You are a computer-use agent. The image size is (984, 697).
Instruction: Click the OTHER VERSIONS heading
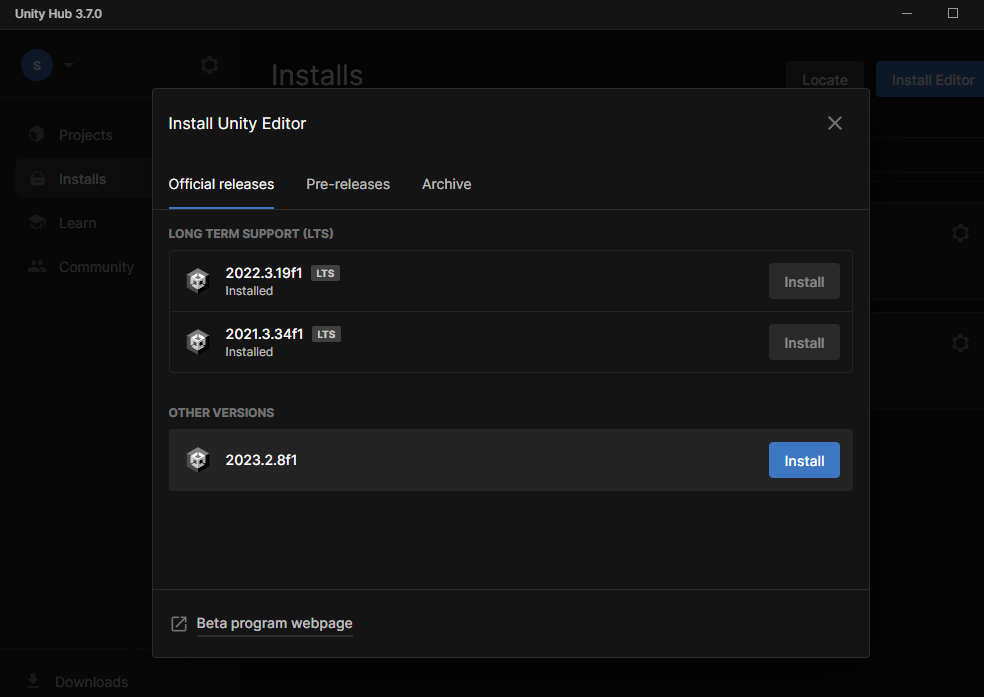point(221,413)
